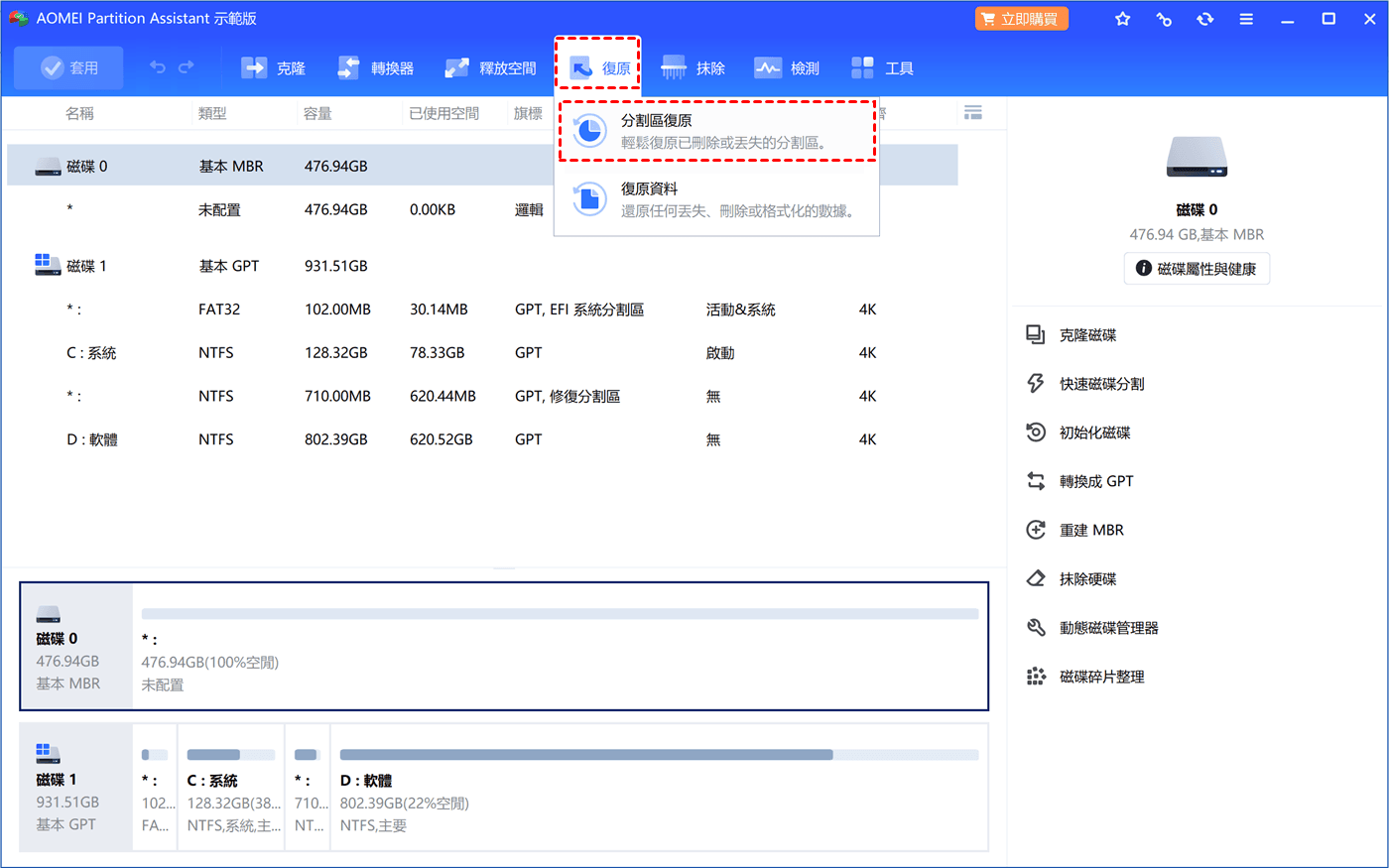The height and width of the screenshot is (868, 1389).
Task: Select the 102MB FAT32 block on Disk 1 map
Action: coord(155,788)
